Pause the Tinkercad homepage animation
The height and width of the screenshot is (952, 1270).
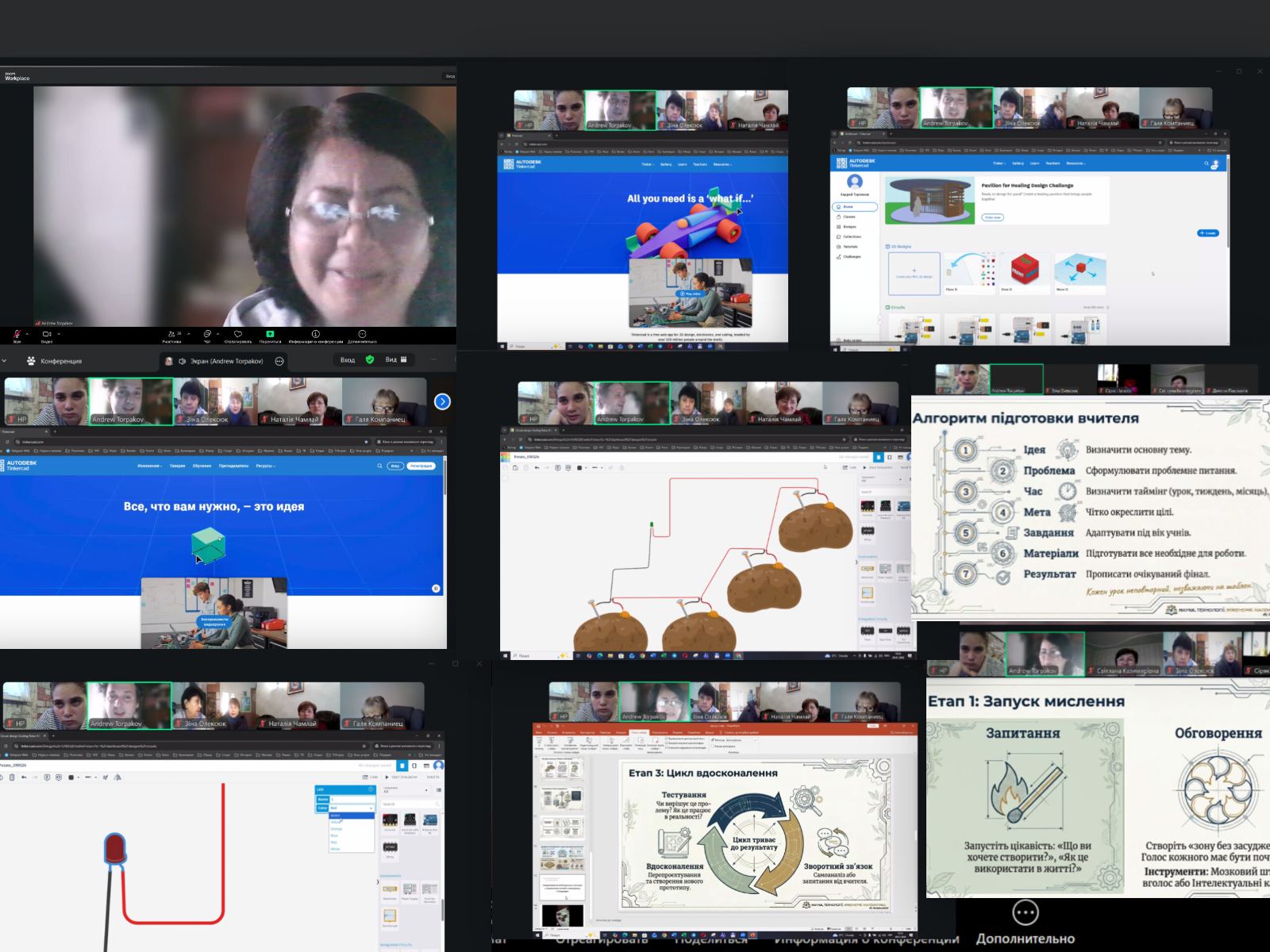[436, 589]
